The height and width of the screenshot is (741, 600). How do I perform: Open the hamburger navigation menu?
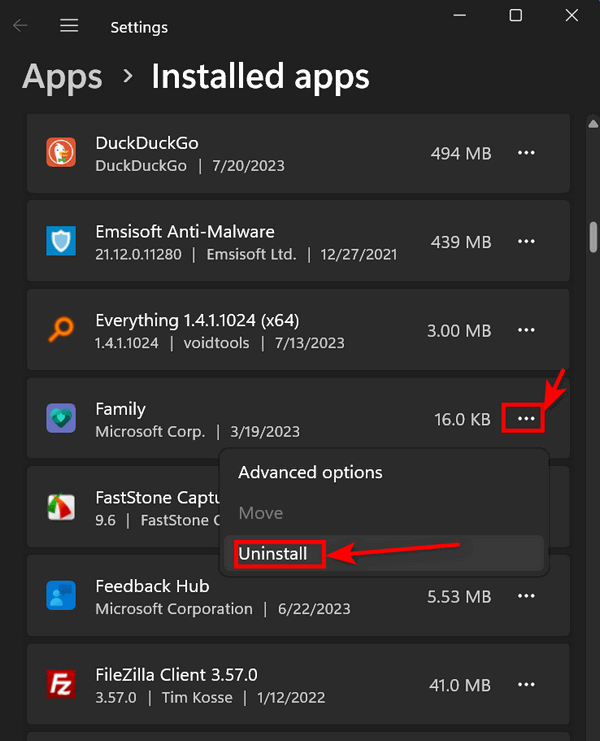click(x=69, y=26)
